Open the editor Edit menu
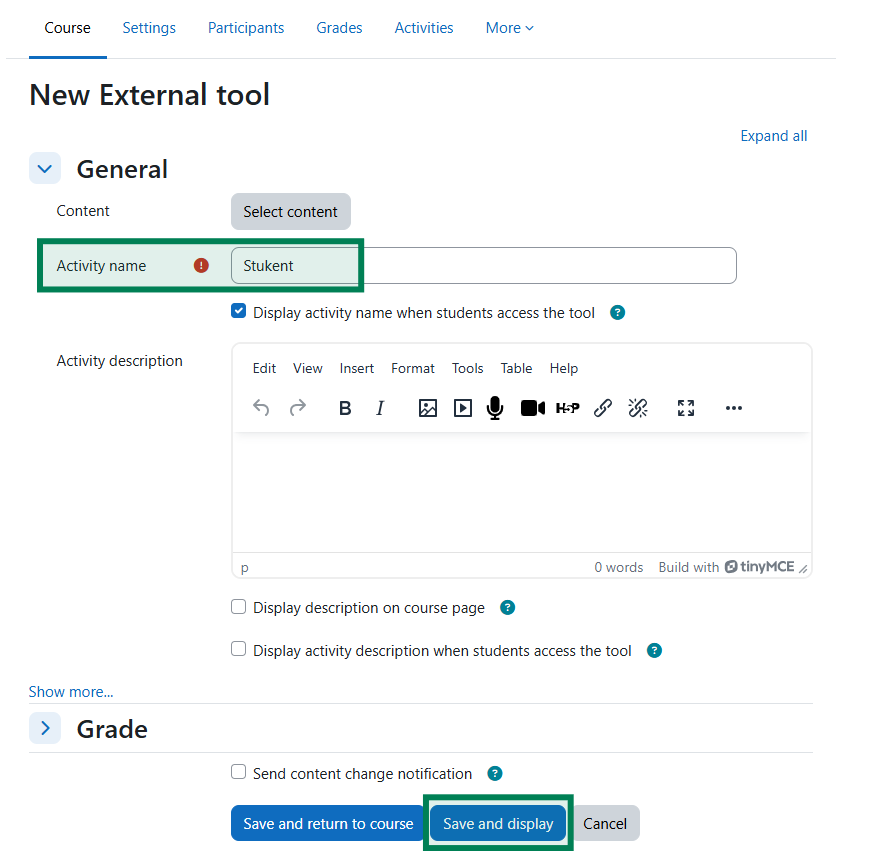890x851 pixels. [x=264, y=368]
